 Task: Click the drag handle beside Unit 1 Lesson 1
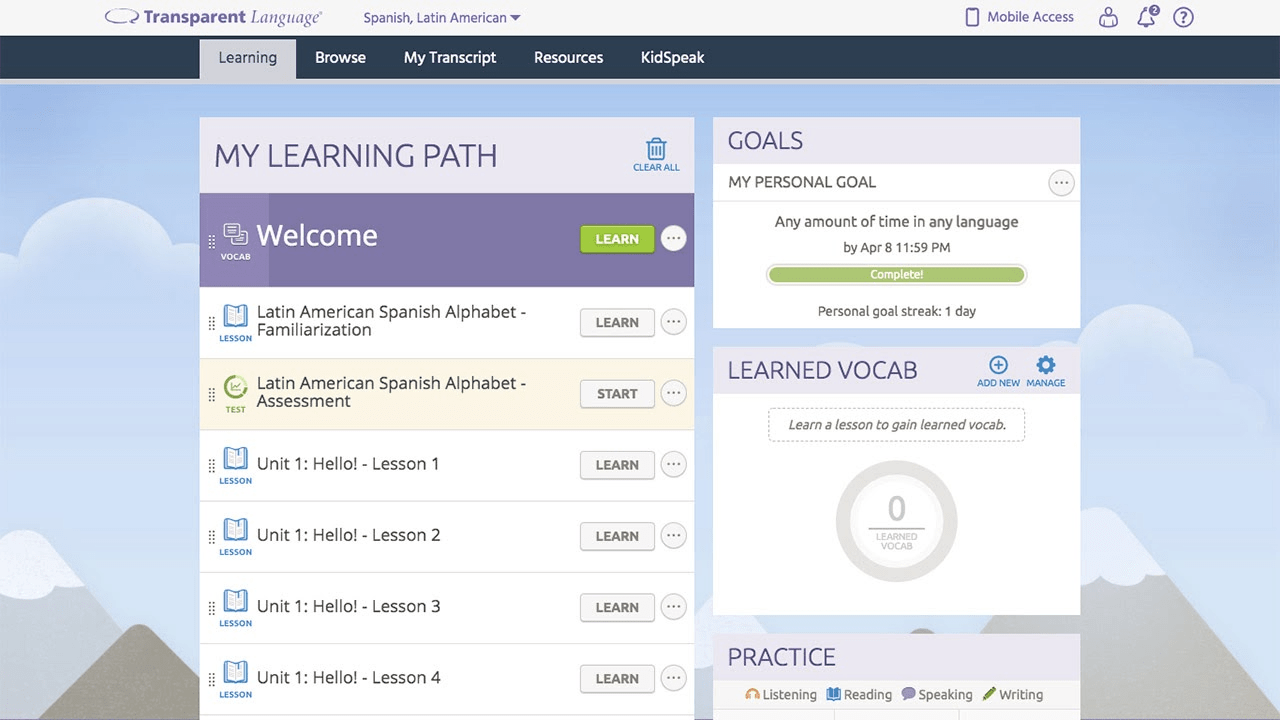[211, 465]
